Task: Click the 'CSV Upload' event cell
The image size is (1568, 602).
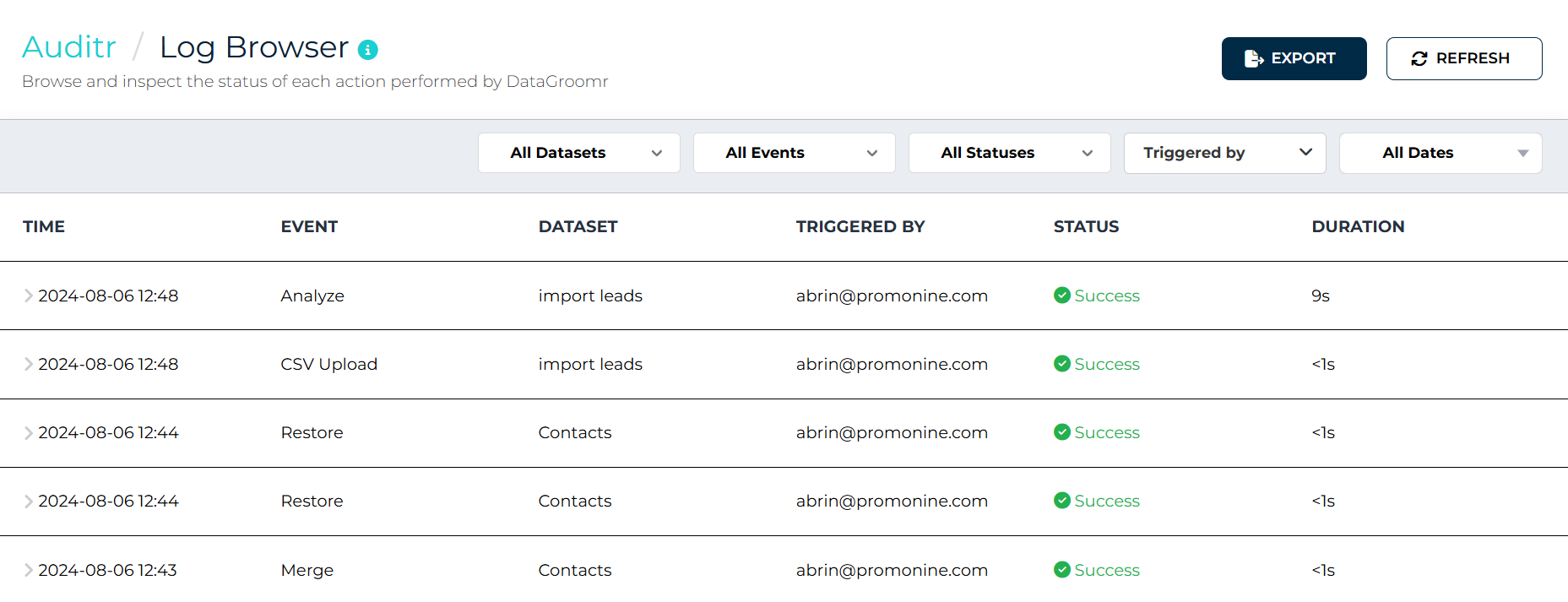Action: [329, 364]
